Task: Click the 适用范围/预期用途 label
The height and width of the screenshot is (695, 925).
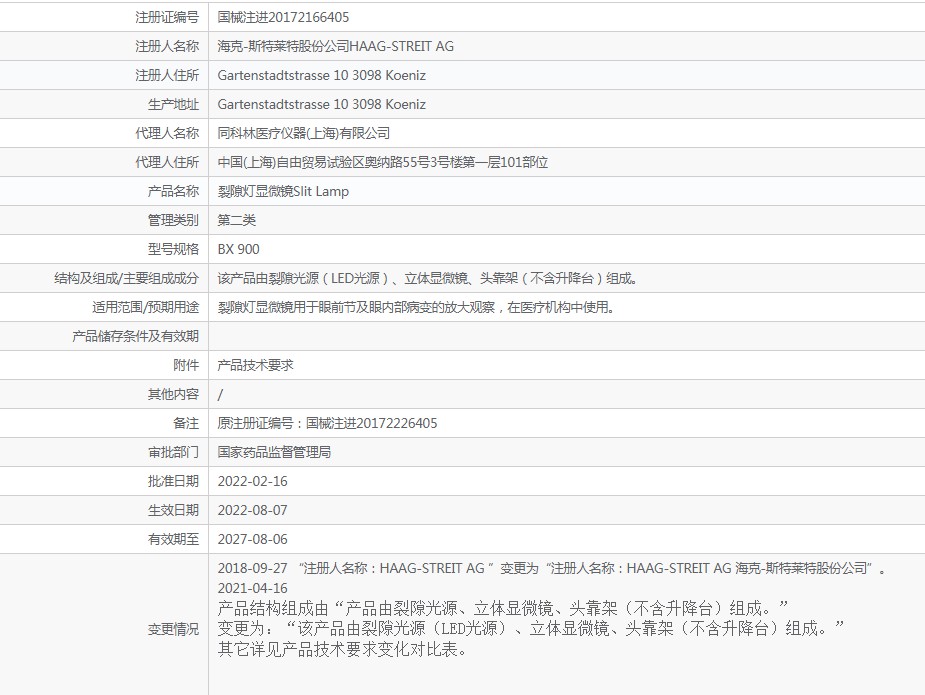Action: pos(146,307)
